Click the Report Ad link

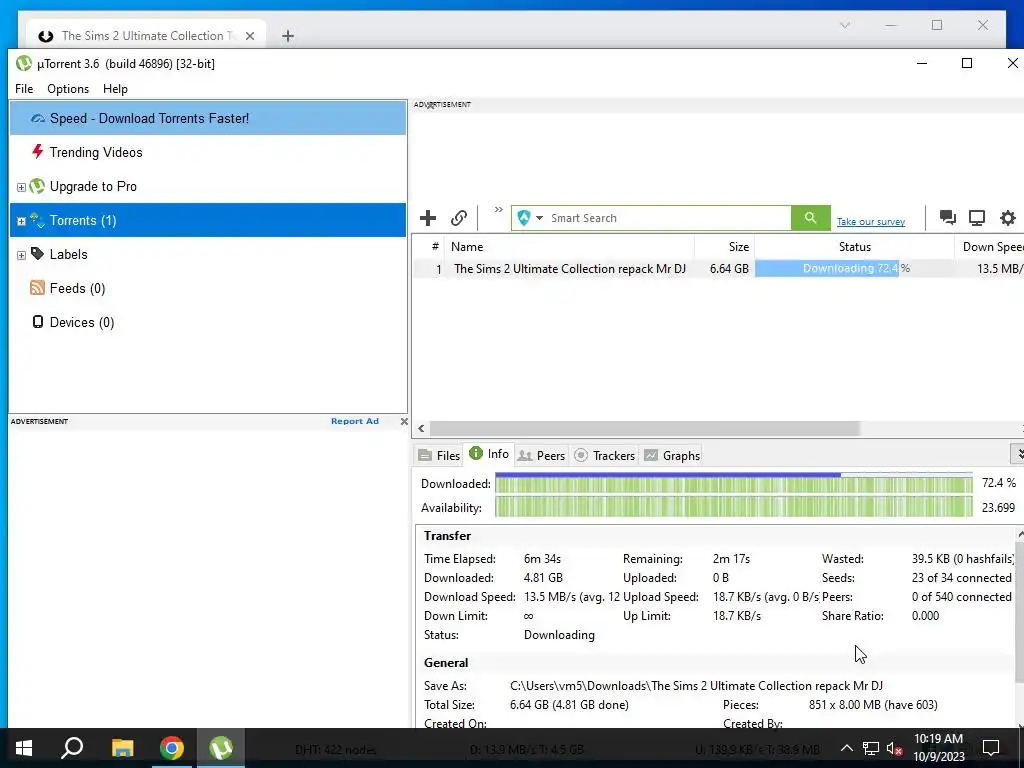(355, 421)
